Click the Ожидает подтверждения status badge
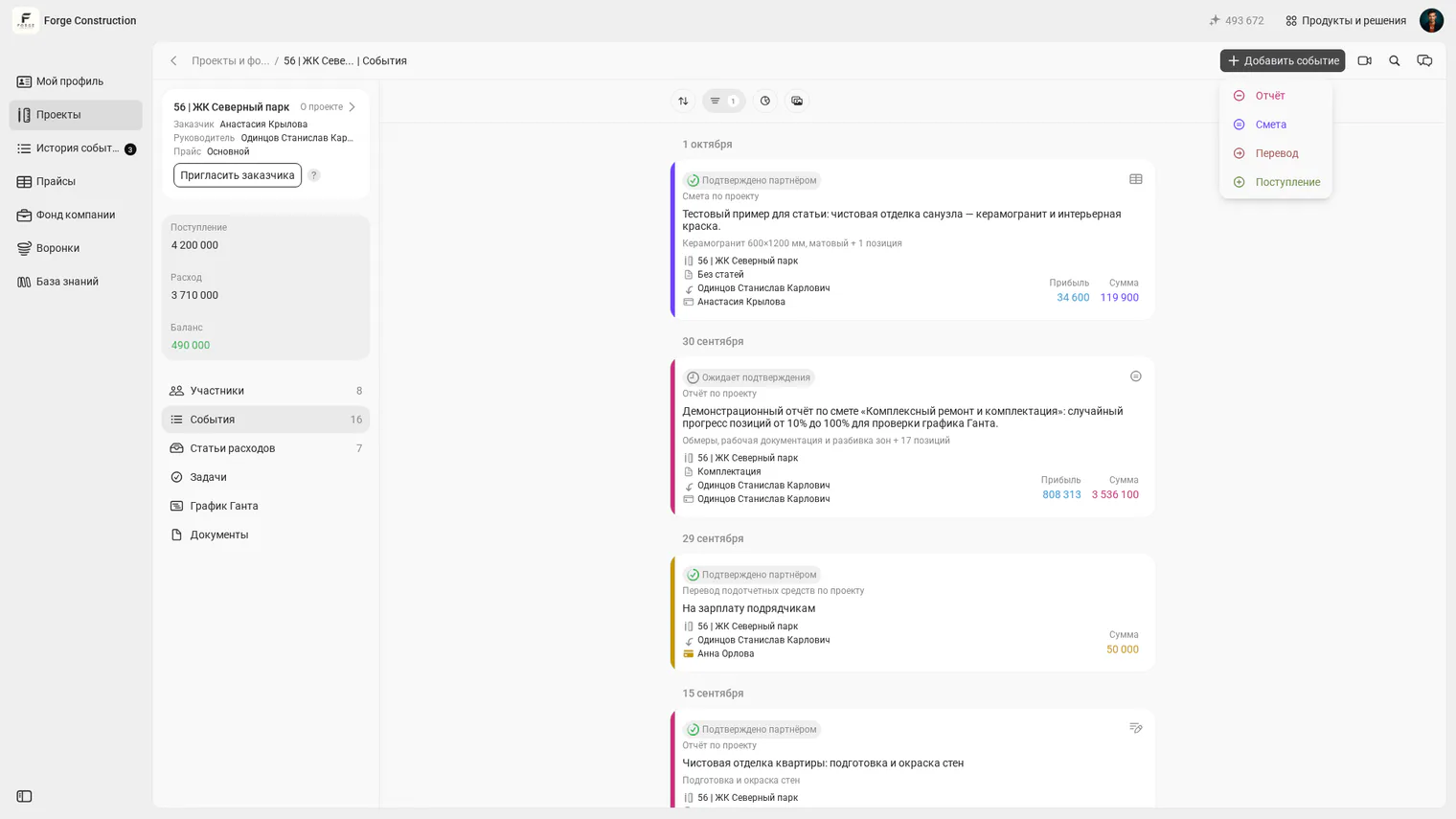The image size is (1456, 819). [x=749, y=377]
